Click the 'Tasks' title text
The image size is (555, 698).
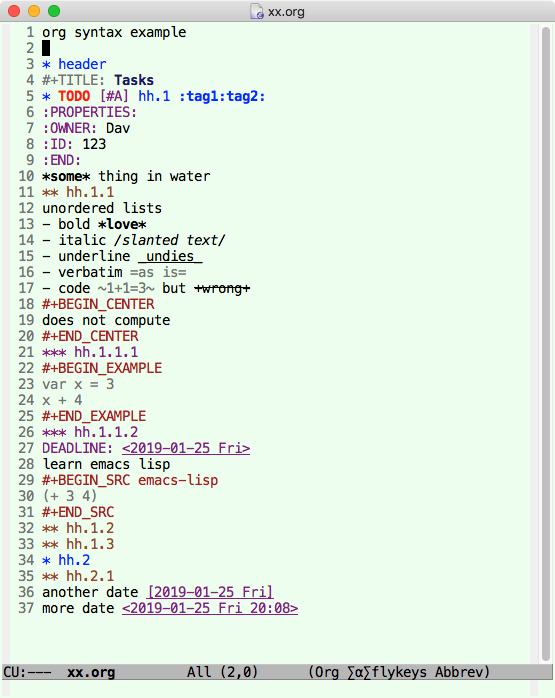click(134, 80)
